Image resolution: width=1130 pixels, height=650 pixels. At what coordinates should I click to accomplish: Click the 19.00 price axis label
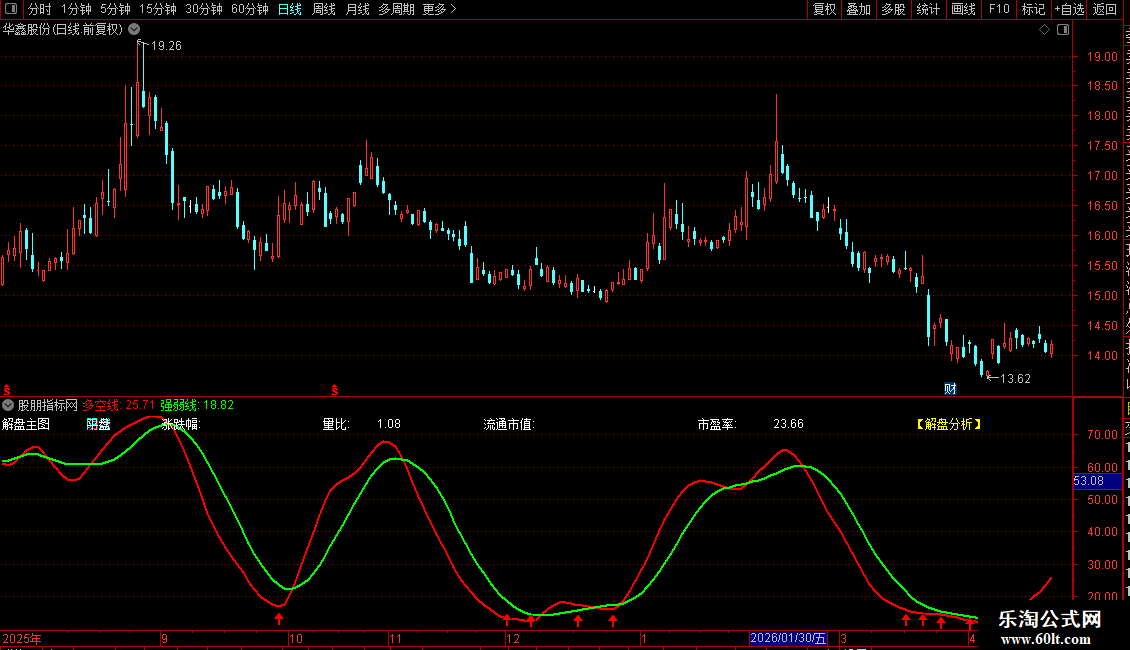click(x=1102, y=56)
